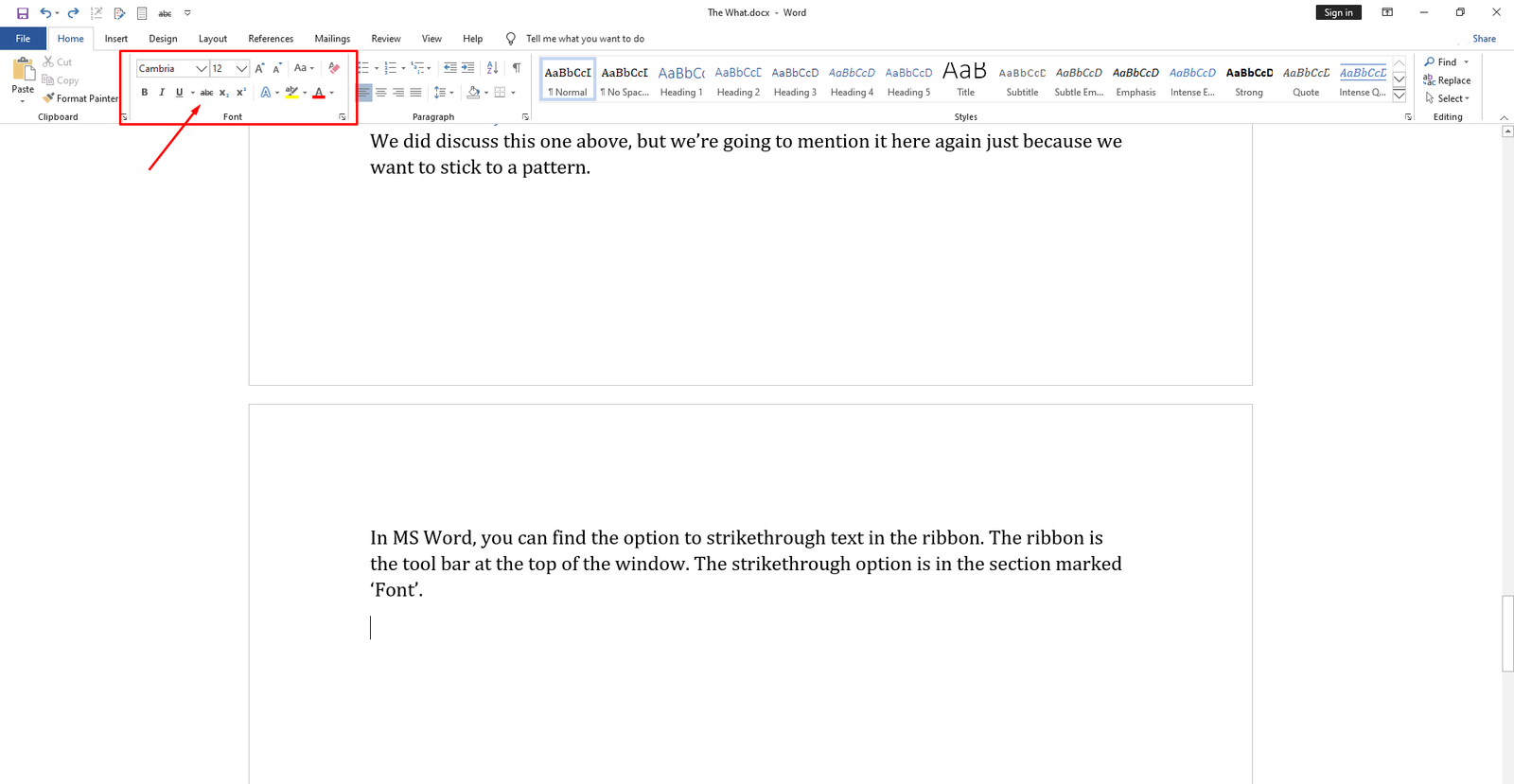Switch to the Layout tab
This screenshot has width=1514, height=784.
tap(213, 39)
